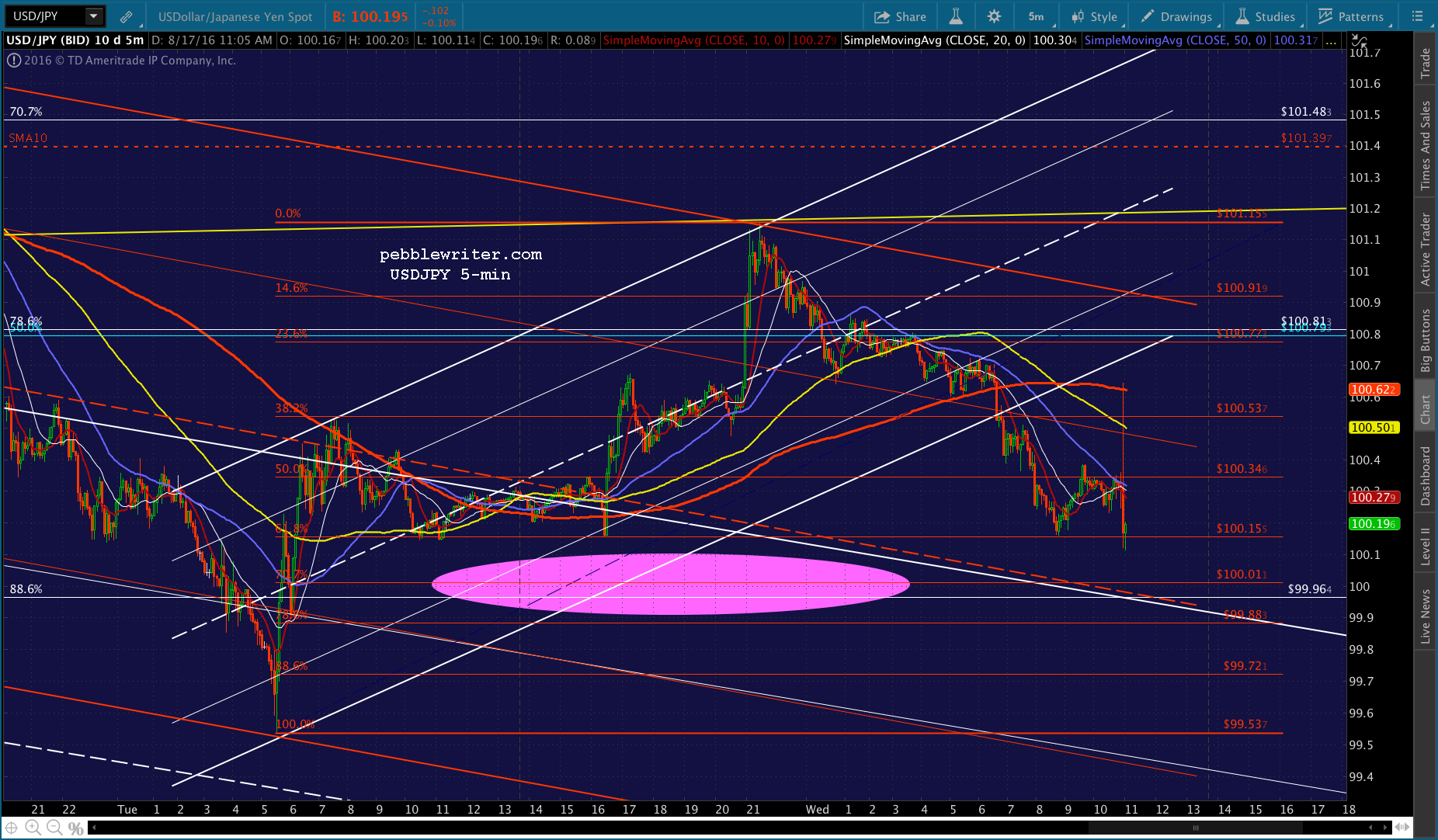Viewport: 1438px width, 840px height.
Task: Click the $99.721 Fibonacci price label
Action: coord(1245,666)
